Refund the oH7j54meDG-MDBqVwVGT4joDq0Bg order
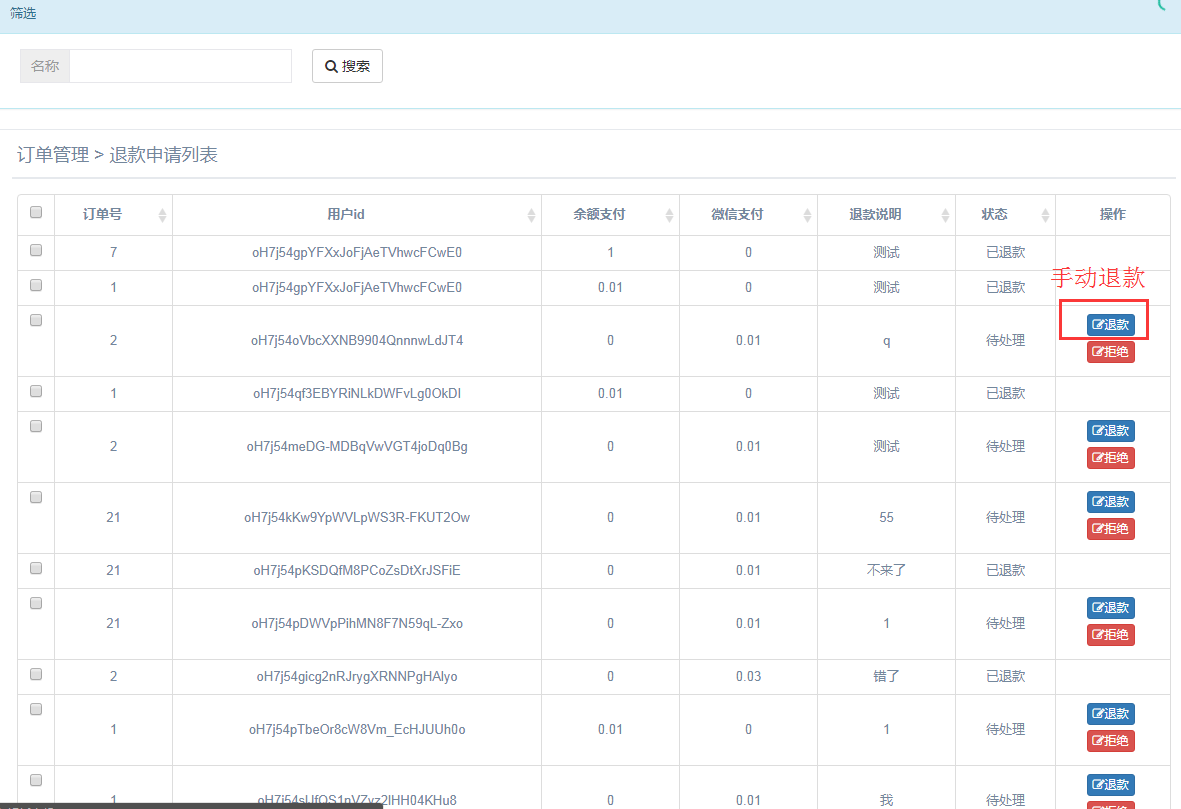The image size is (1181, 809). coord(1110,431)
